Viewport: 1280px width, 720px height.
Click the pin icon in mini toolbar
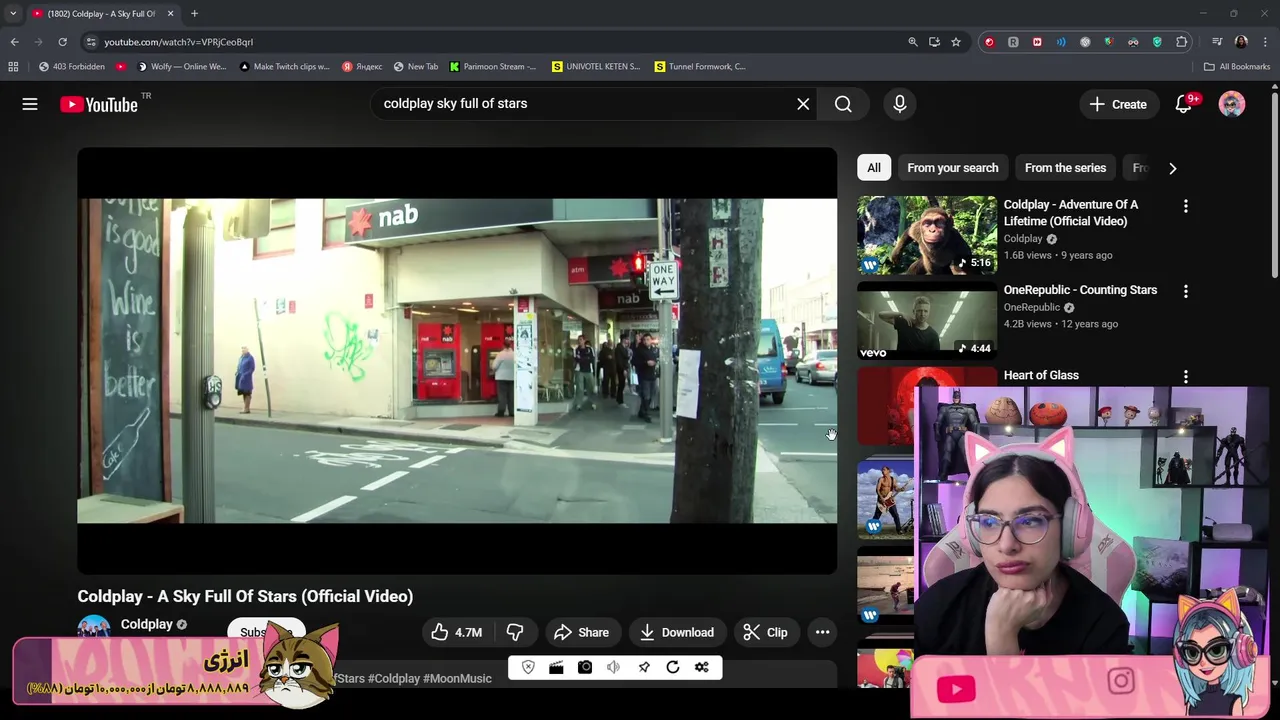[x=644, y=667]
